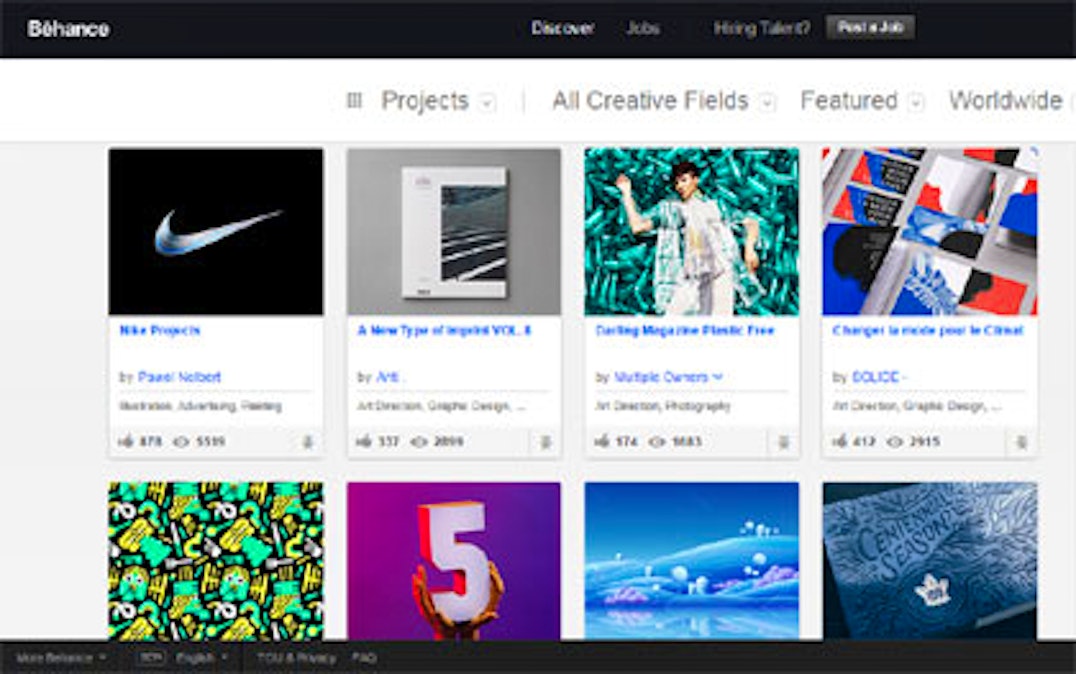Open the English language selector
The image size is (1076, 674).
point(200,658)
